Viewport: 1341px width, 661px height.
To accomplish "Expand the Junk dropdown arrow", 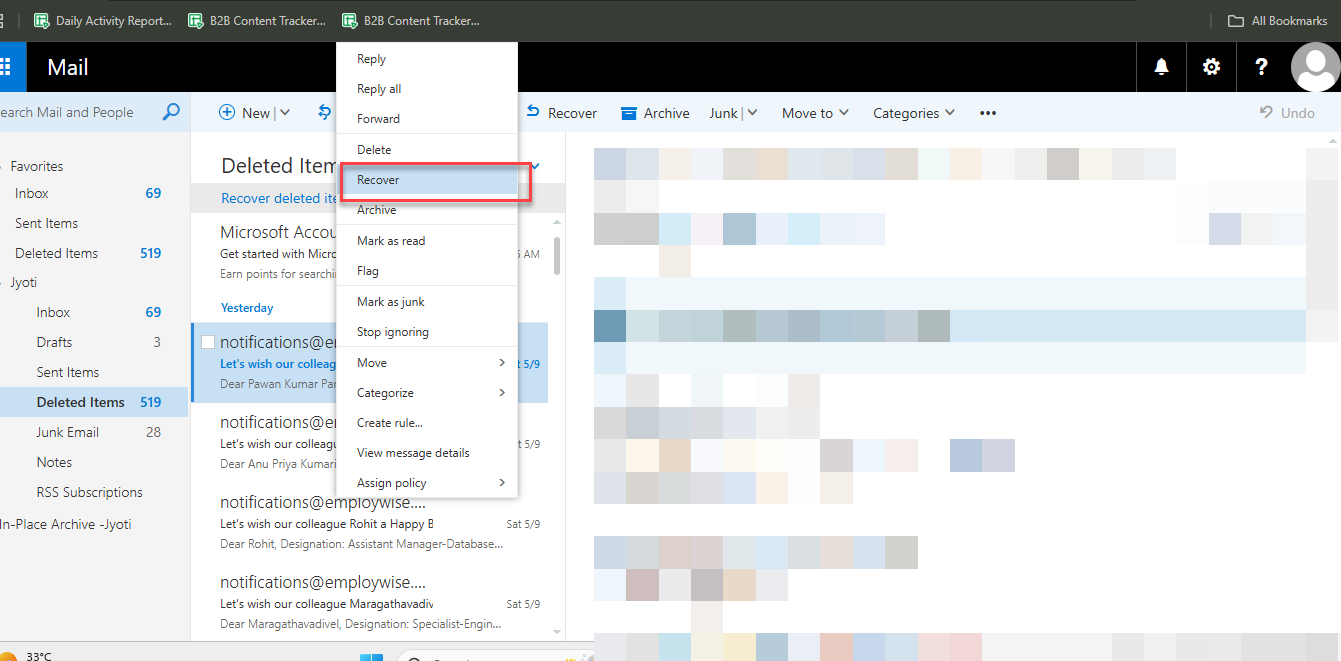I will click(752, 113).
